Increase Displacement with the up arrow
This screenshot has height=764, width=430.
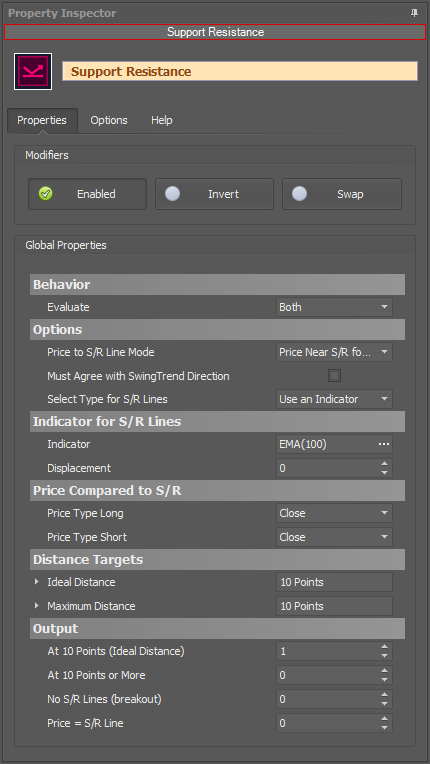click(384, 464)
